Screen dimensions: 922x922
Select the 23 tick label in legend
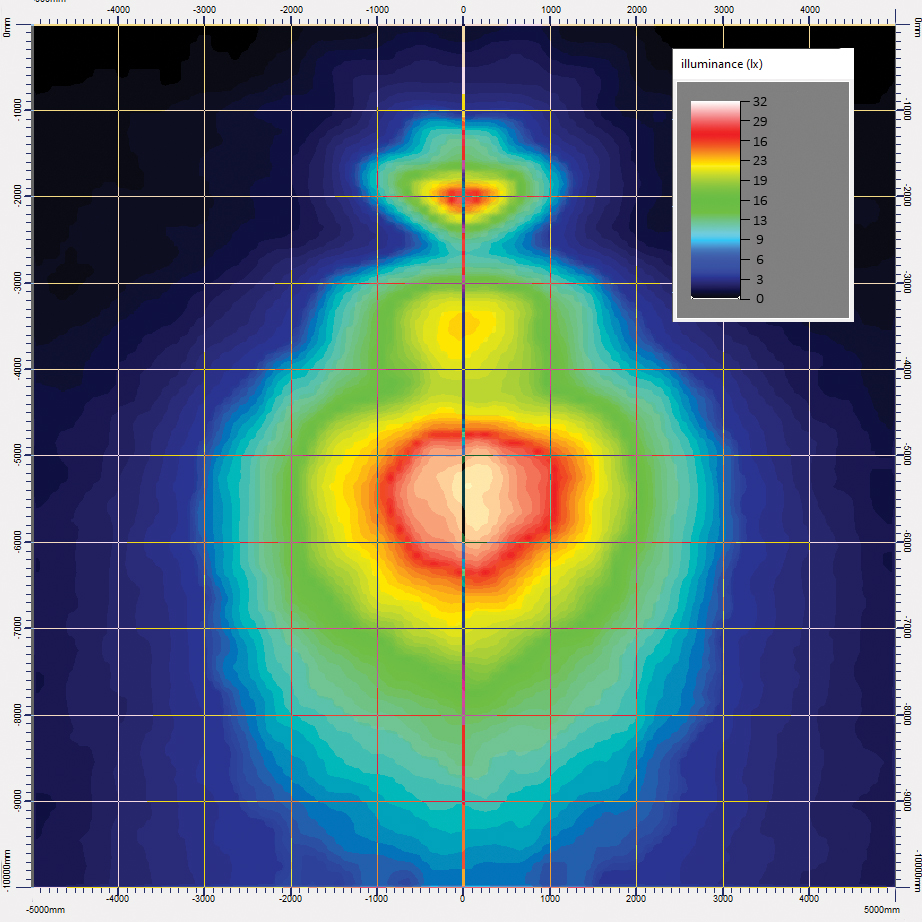(x=760, y=161)
